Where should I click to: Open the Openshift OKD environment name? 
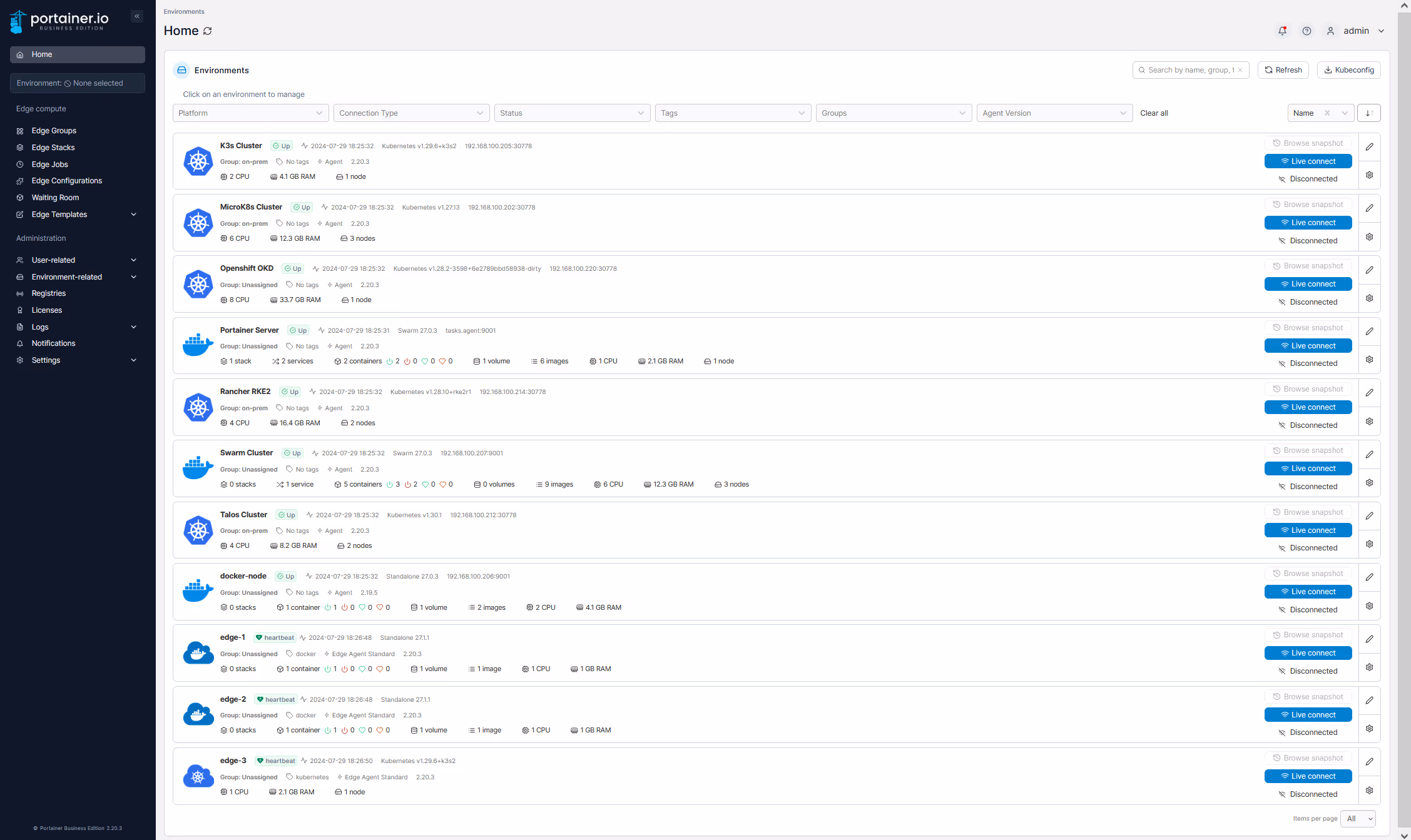click(x=247, y=268)
